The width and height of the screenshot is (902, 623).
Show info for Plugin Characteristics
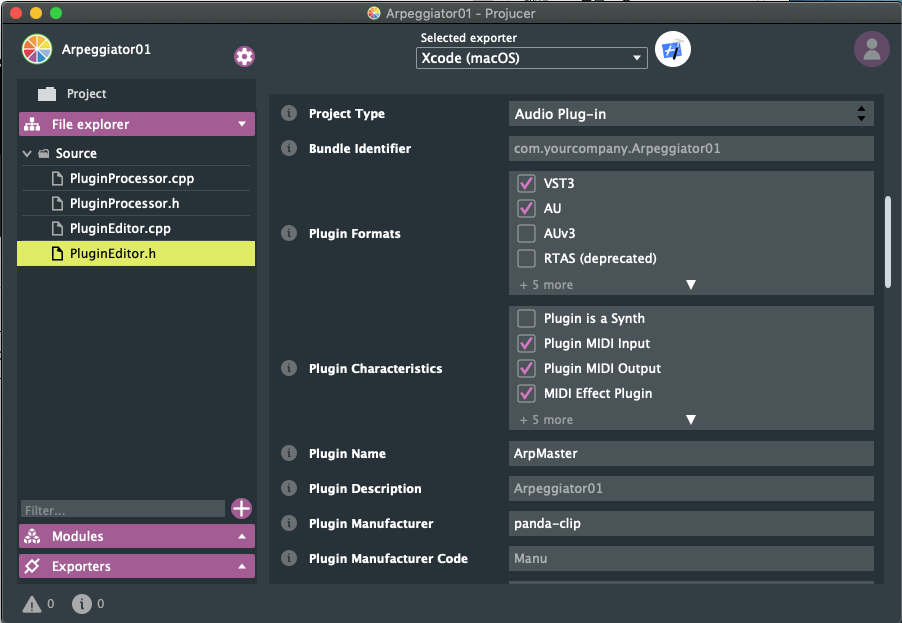(x=289, y=368)
